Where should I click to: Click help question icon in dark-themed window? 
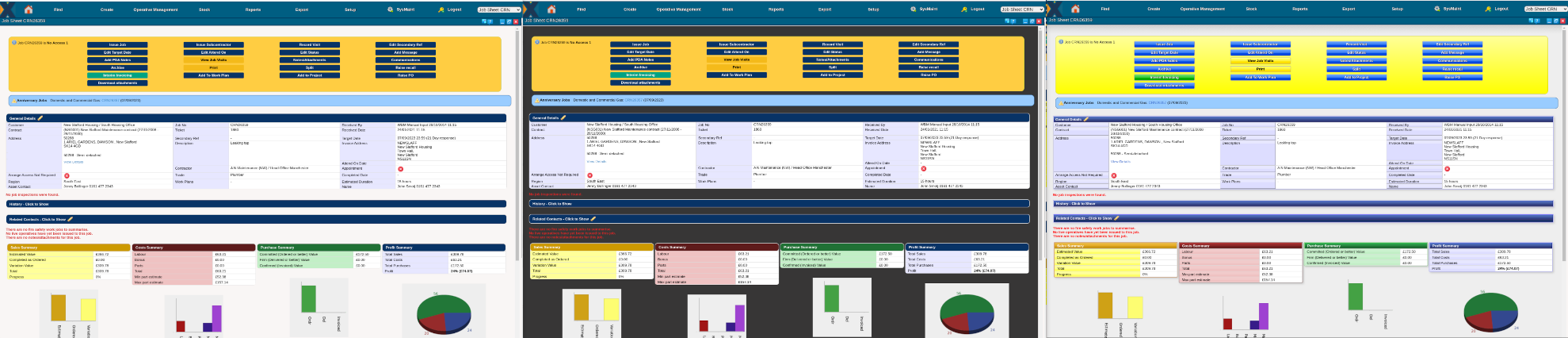tap(1013, 21)
